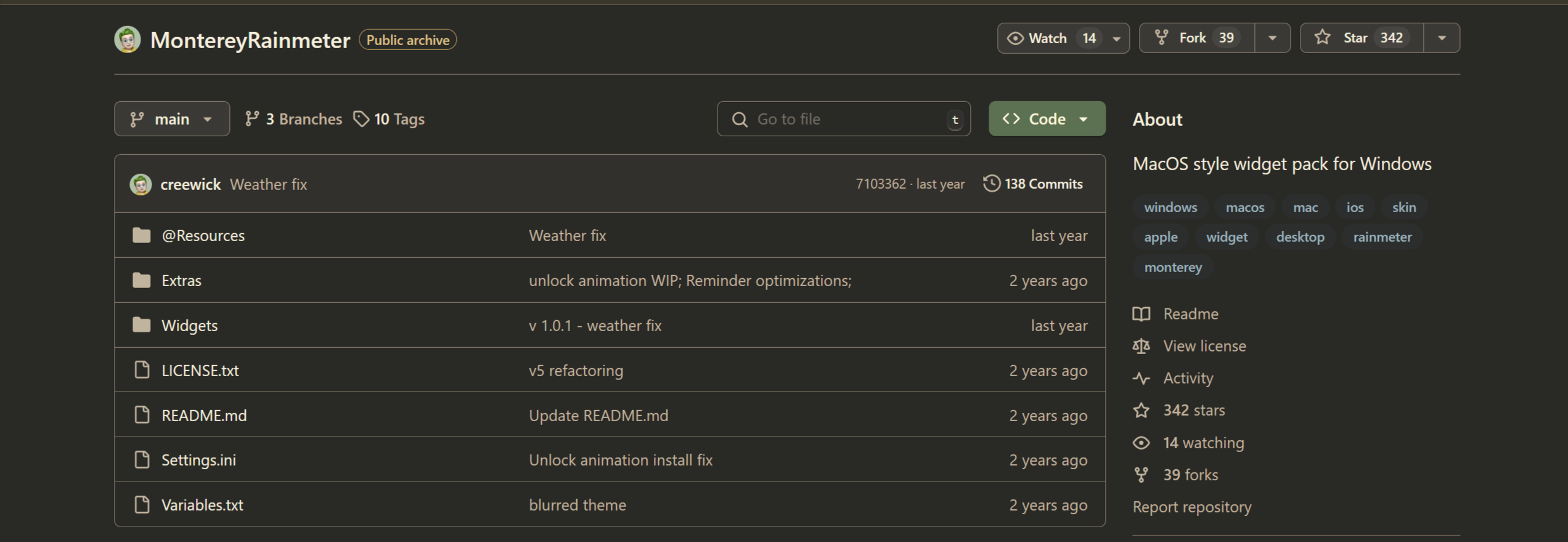The image size is (1568, 542).
Task: Open the @Resources folder icon
Action: [x=142, y=236]
